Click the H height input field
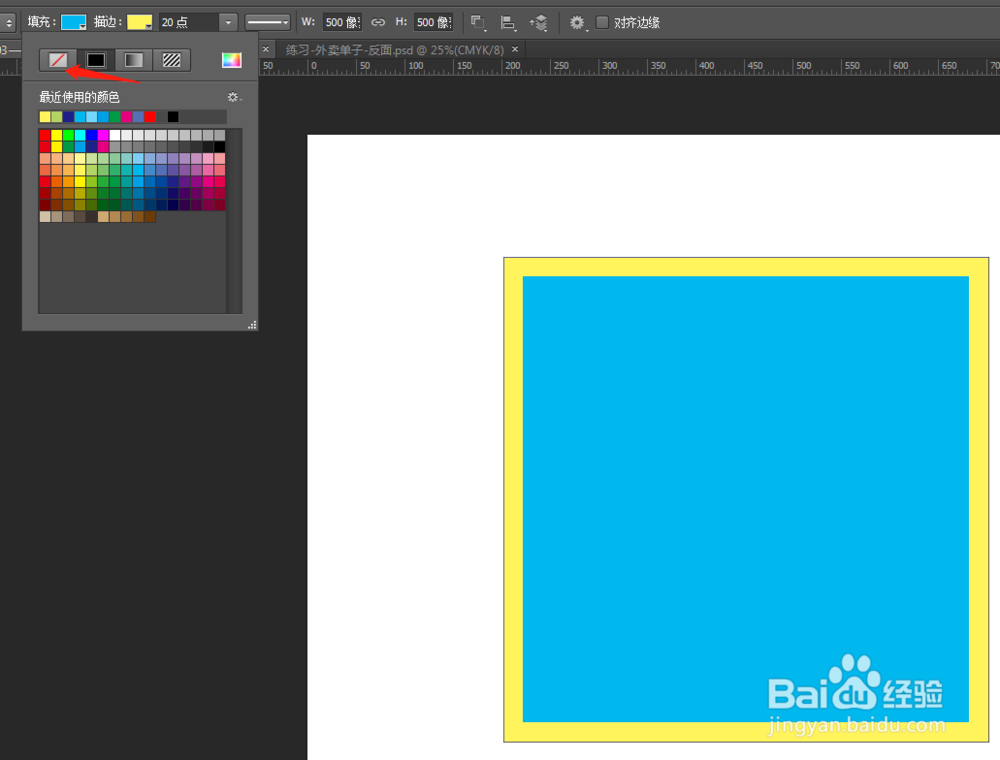 (433, 22)
